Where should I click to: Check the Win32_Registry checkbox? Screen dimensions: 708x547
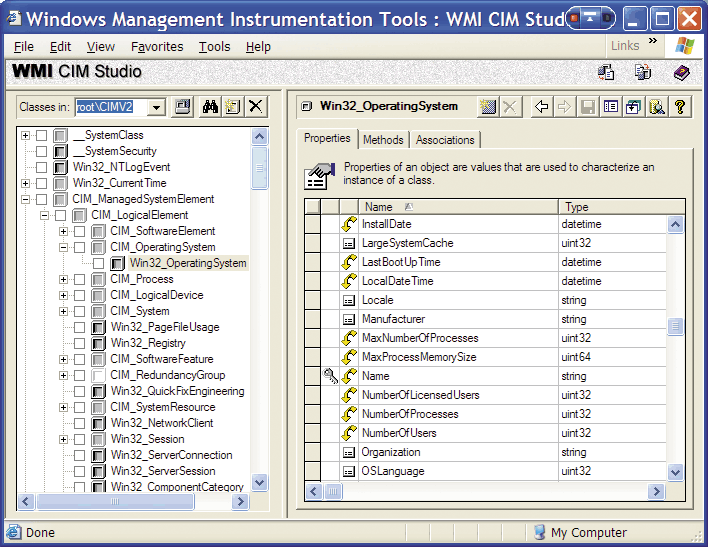79,343
